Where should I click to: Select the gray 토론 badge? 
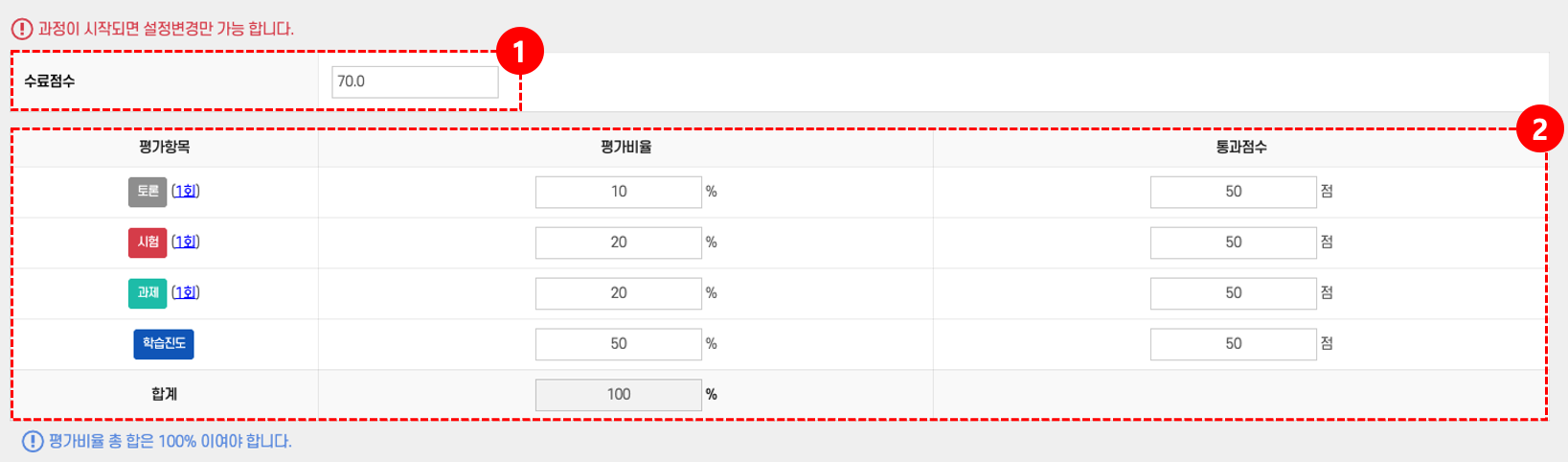(x=148, y=192)
